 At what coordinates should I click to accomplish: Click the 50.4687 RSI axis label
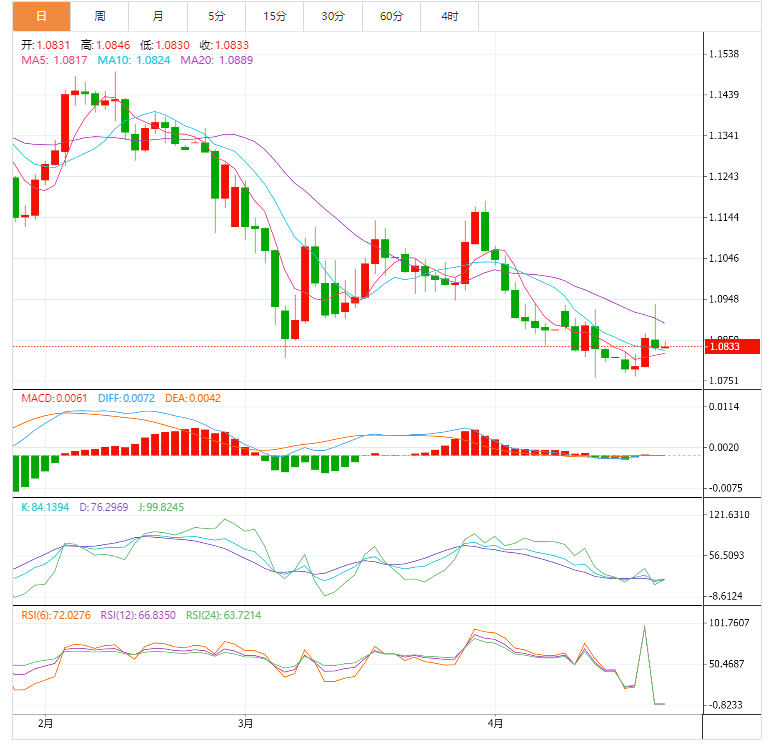[x=727, y=664]
